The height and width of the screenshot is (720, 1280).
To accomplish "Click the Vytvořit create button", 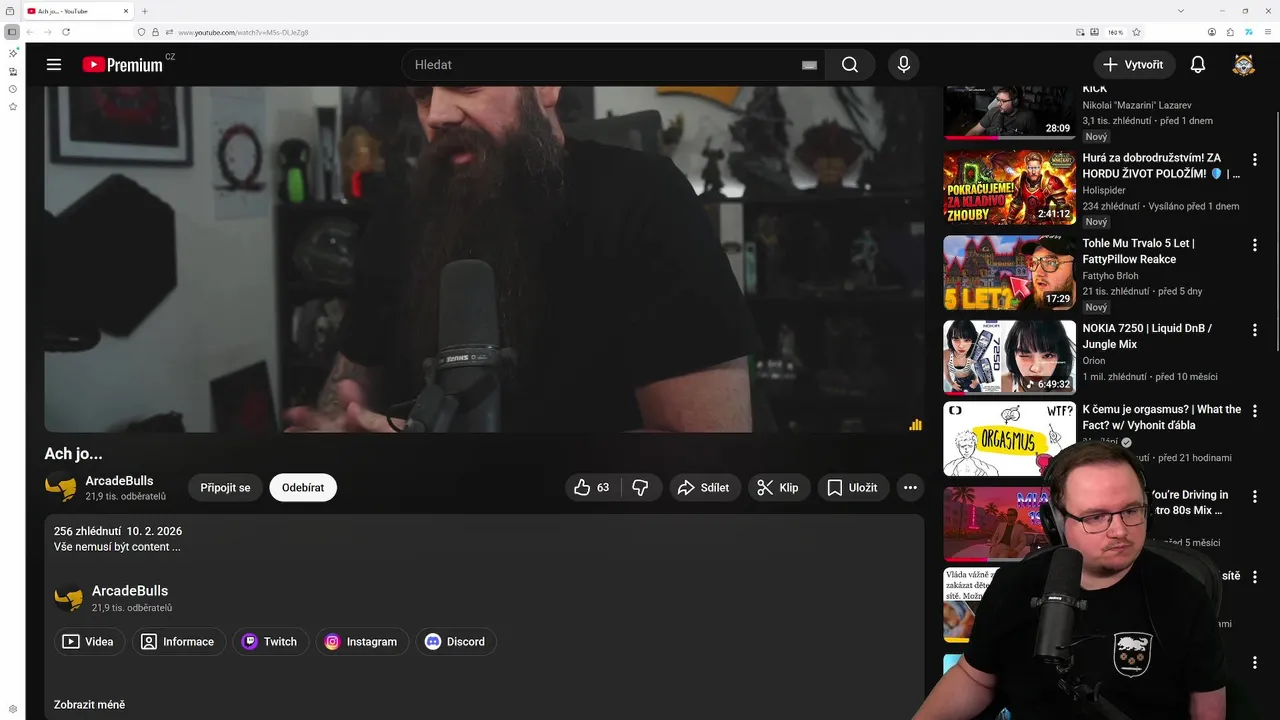I will [1134, 65].
